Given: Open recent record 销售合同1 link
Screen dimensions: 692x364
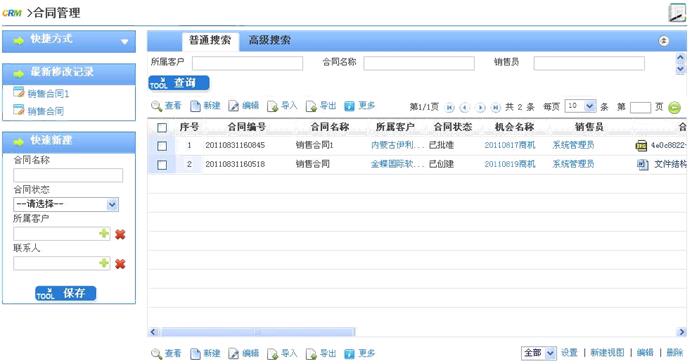Looking at the screenshot, I should (x=49, y=94).
